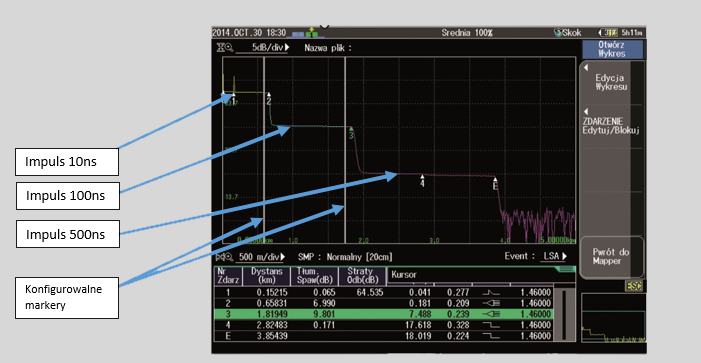Viewport: 701px width, 363px height.
Task: Expand the Event LSA selector
Action: click(553, 256)
